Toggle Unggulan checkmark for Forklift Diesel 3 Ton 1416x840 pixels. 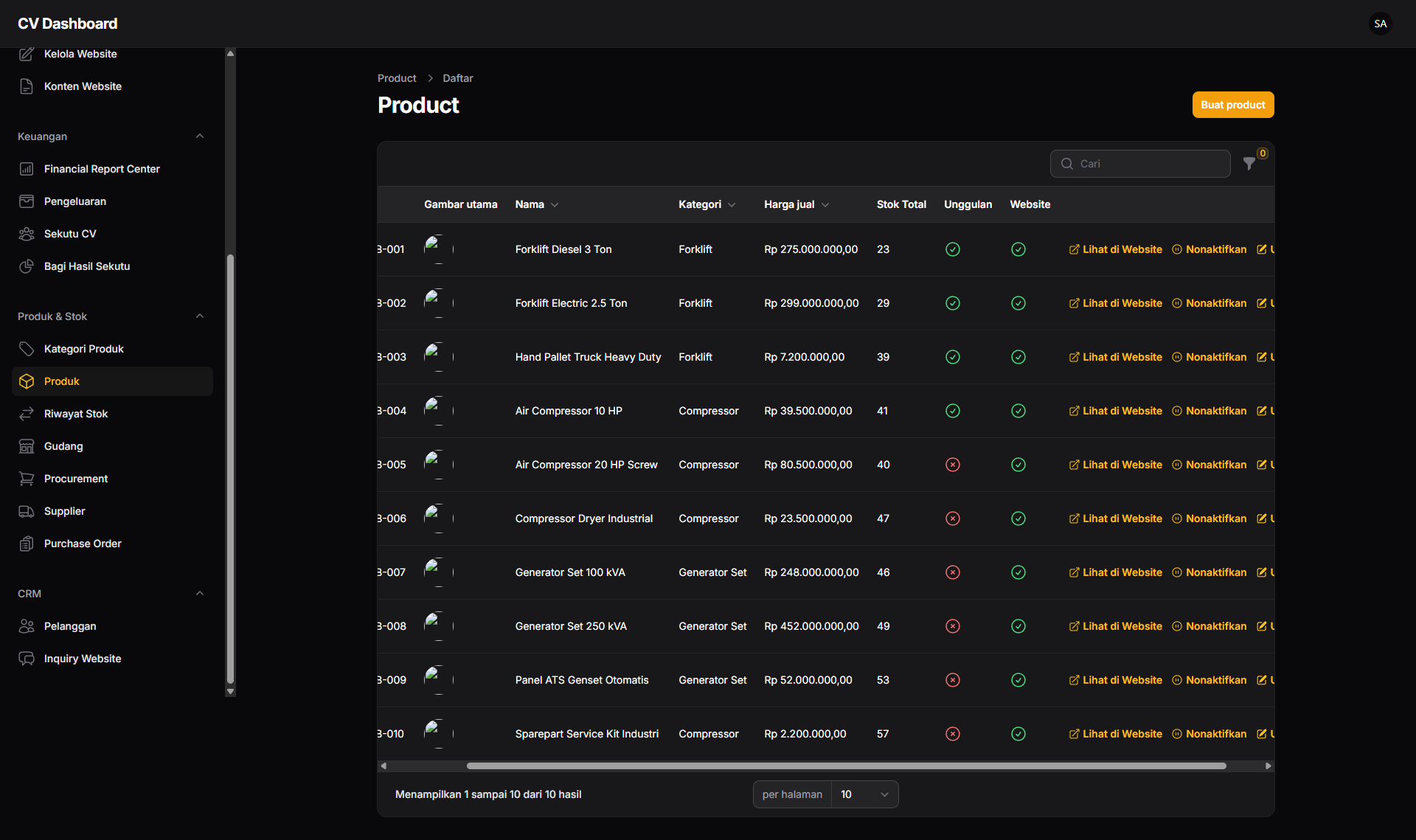(952, 249)
